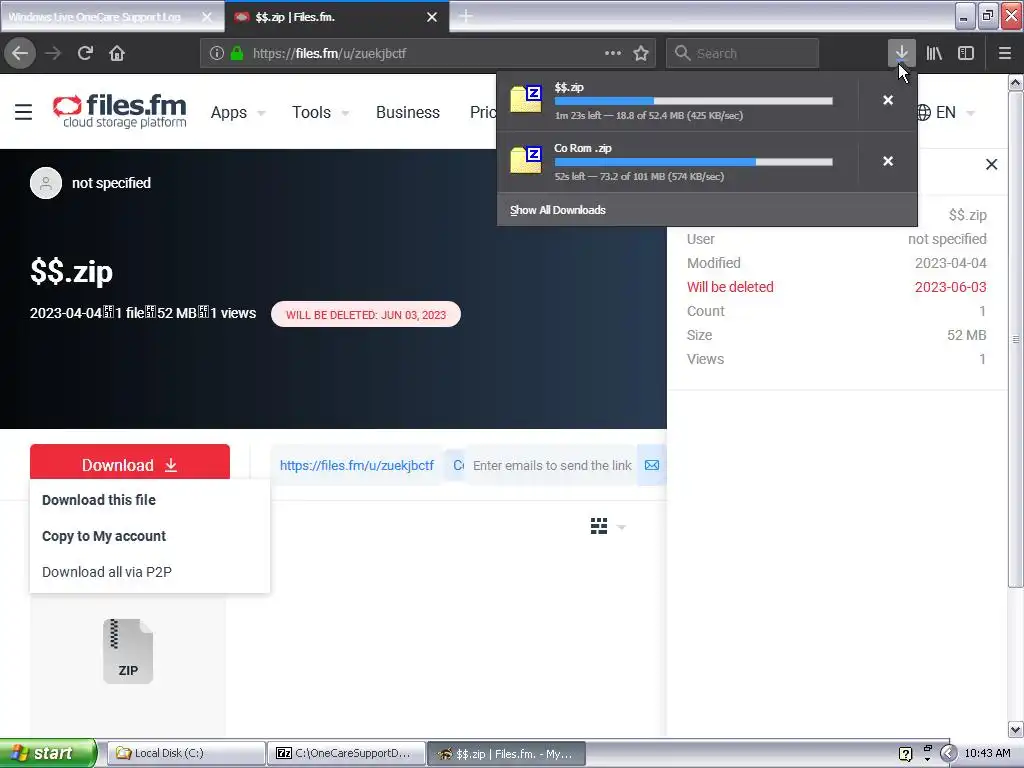
Task: Reload the page with the refresh icon
Action: (85, 53)
